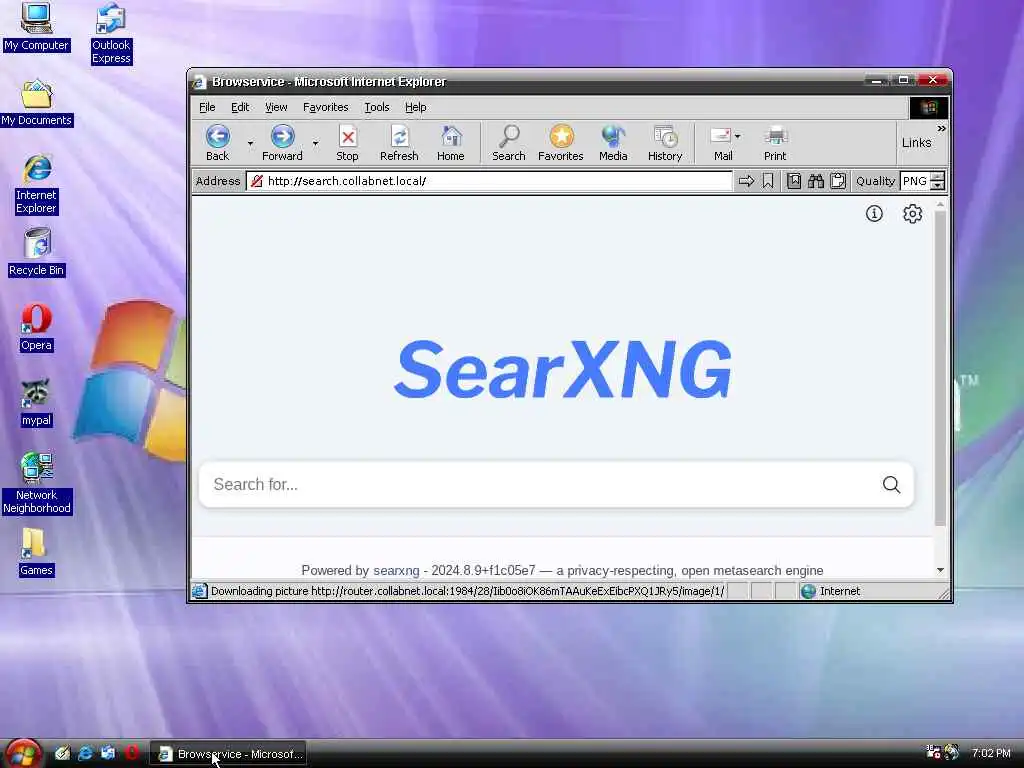Select the Outlook Express desktop icon
This screenshot has width=1024, height=768.
[x=111, y=33]
